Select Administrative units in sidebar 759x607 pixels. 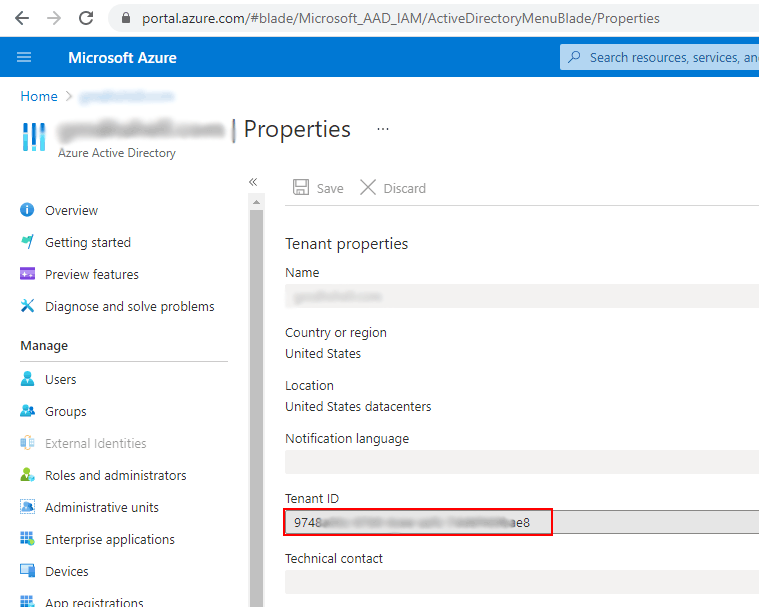pos(101,508)
